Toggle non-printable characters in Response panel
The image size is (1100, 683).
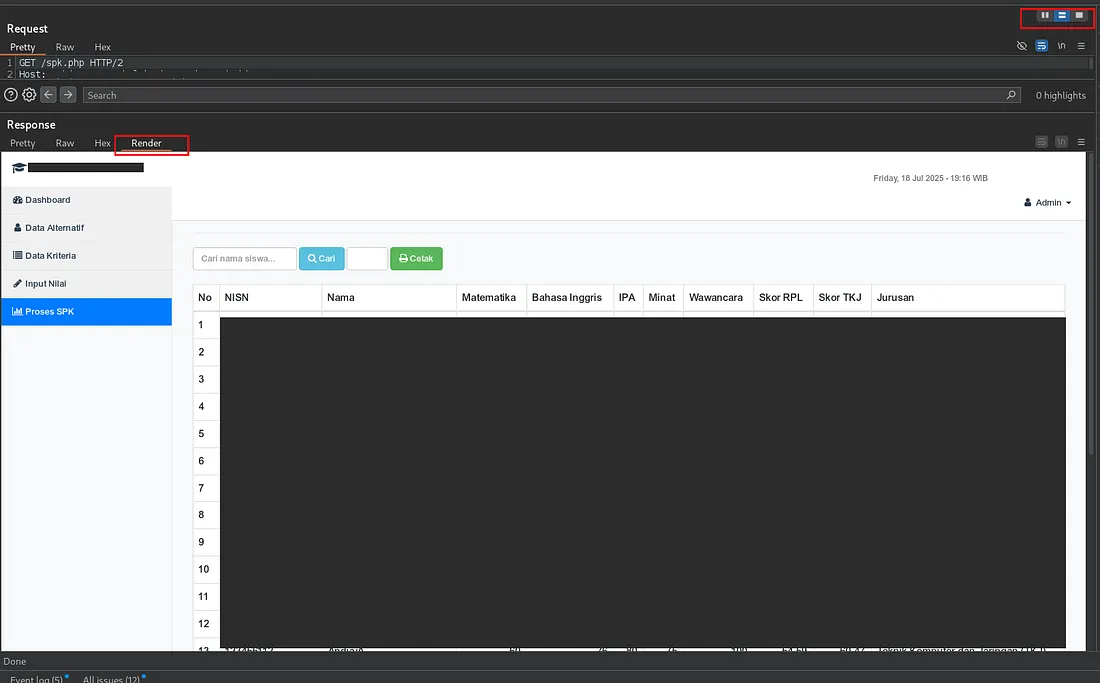click(x=1061, y=142)
